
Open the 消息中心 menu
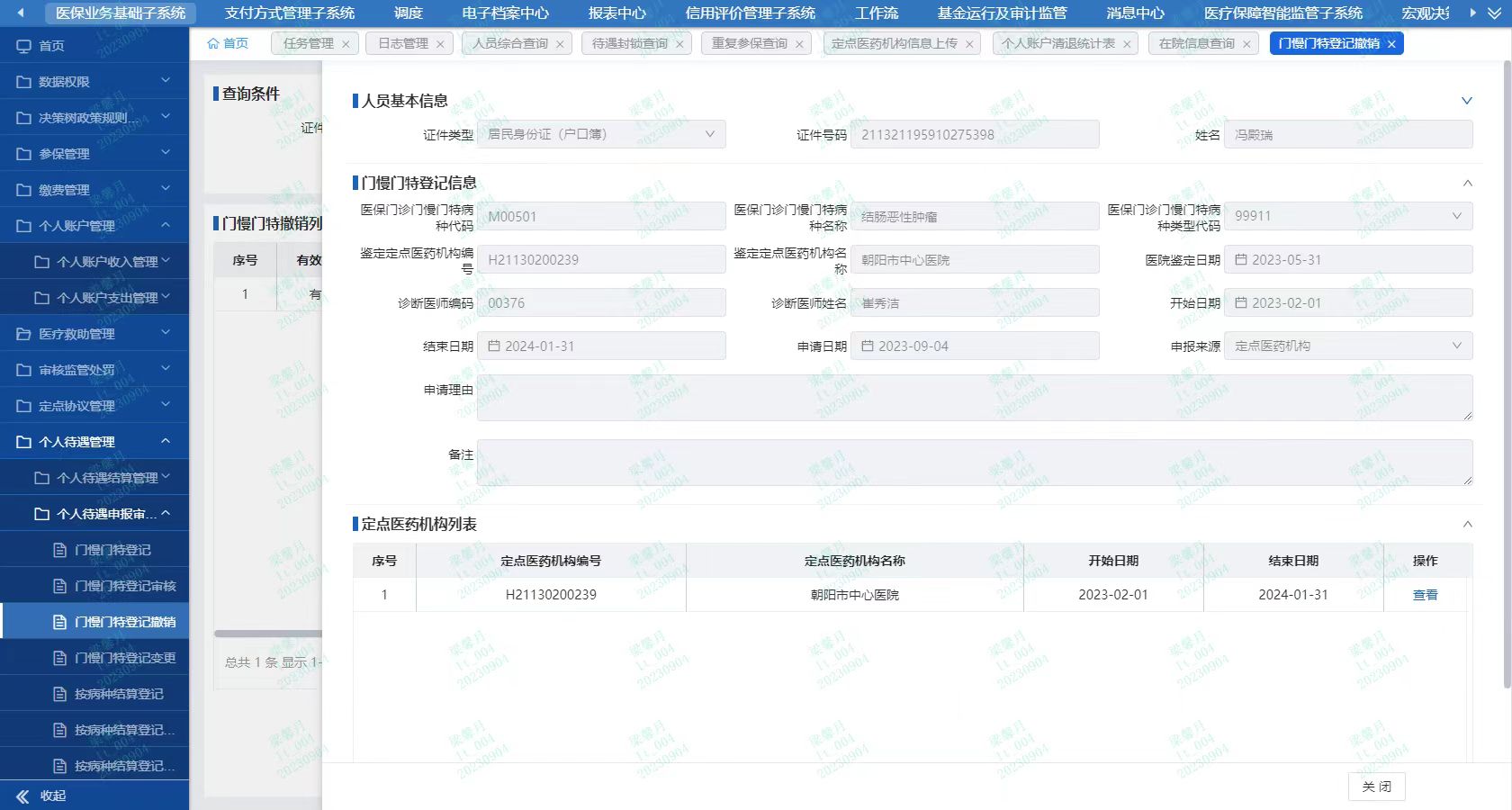1136,13
